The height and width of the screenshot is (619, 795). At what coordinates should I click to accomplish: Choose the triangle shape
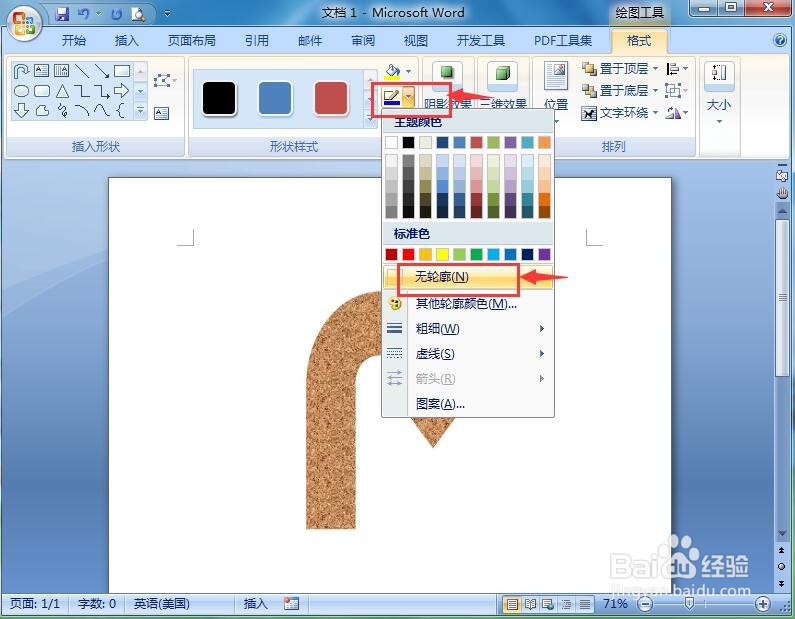click(62, 91)
